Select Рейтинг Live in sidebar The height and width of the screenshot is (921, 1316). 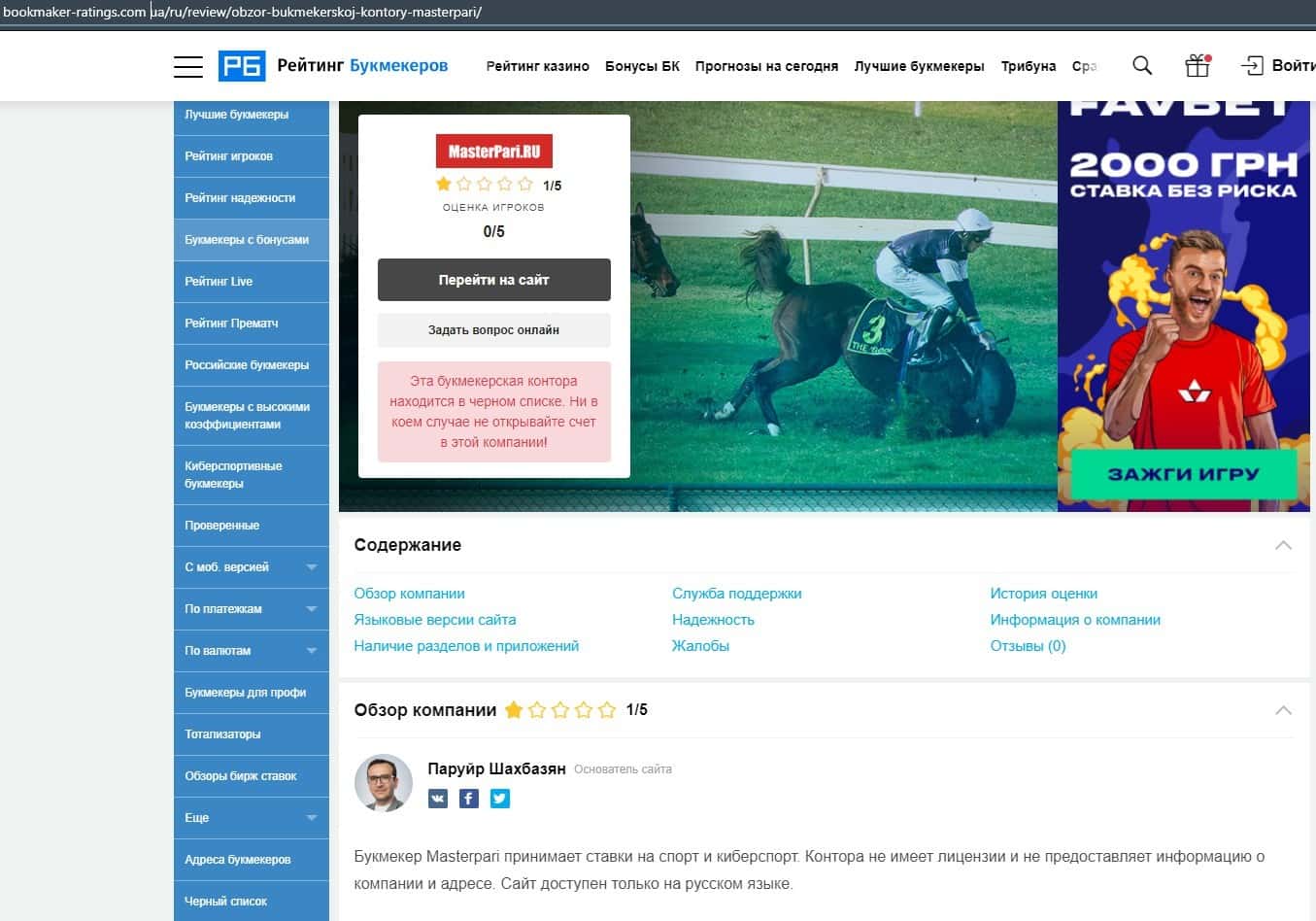(x=252, y=282)
